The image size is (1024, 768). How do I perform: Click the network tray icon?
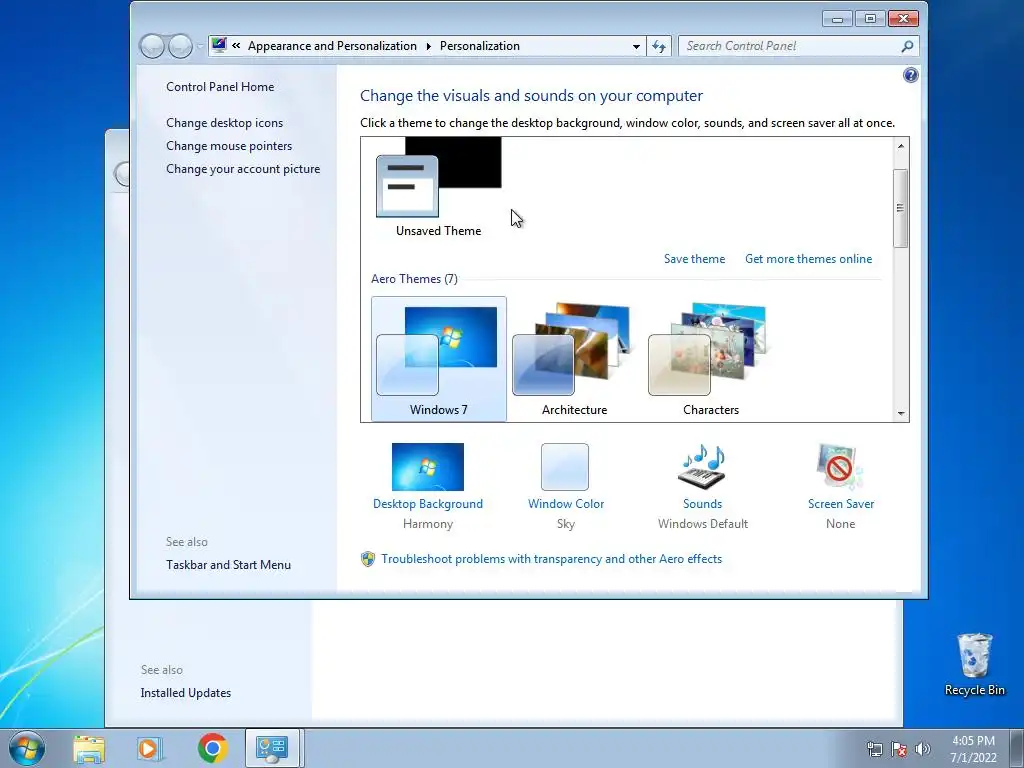coord(874,749)
